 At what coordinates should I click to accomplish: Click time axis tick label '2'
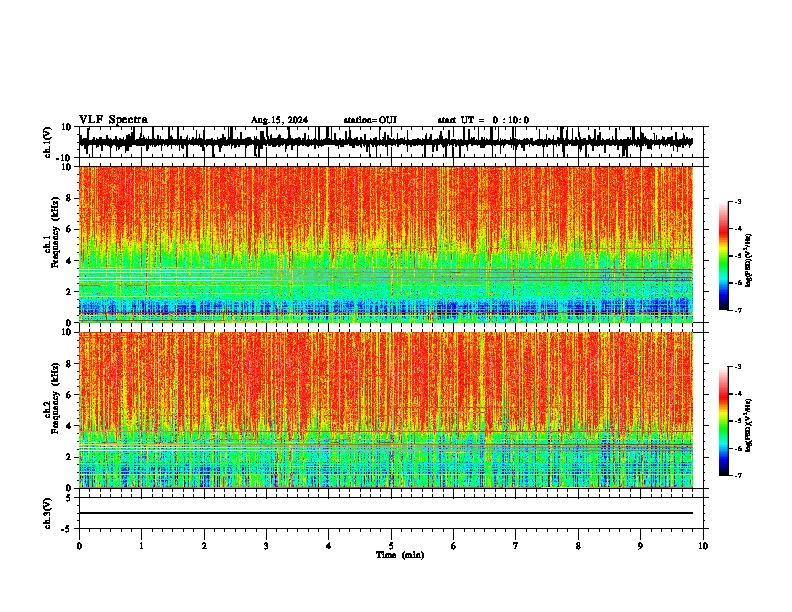pos(204,546)
